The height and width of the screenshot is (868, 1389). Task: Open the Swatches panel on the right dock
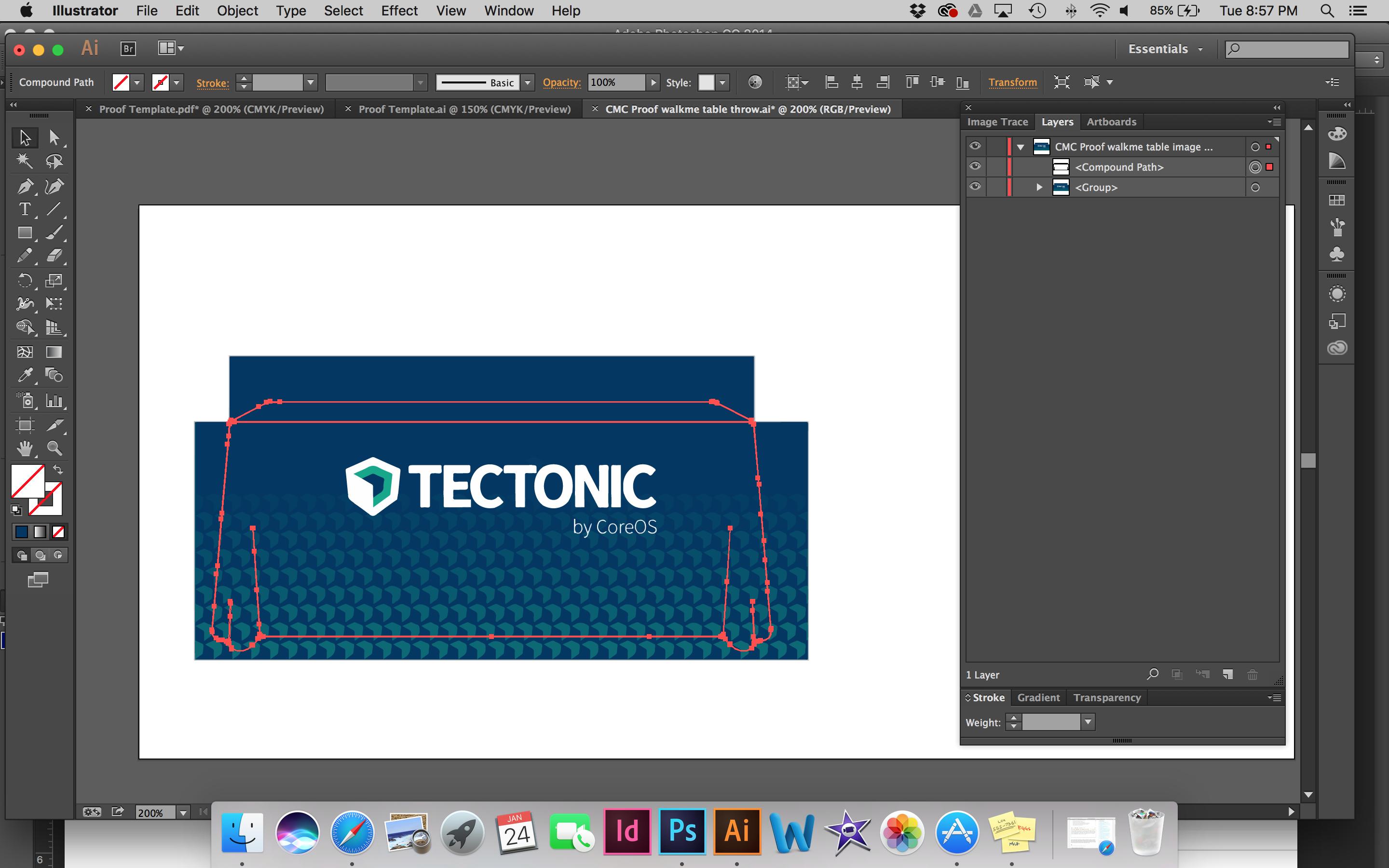[1337, 200]
